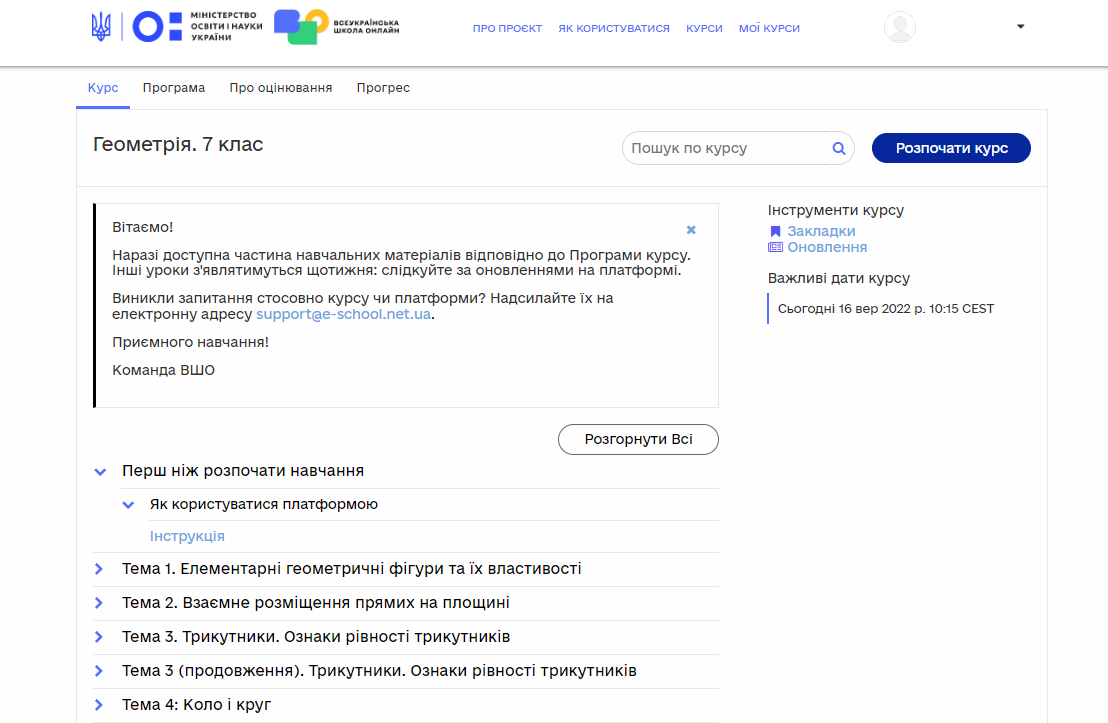Open the account dropdown arrow in header

1020,27
